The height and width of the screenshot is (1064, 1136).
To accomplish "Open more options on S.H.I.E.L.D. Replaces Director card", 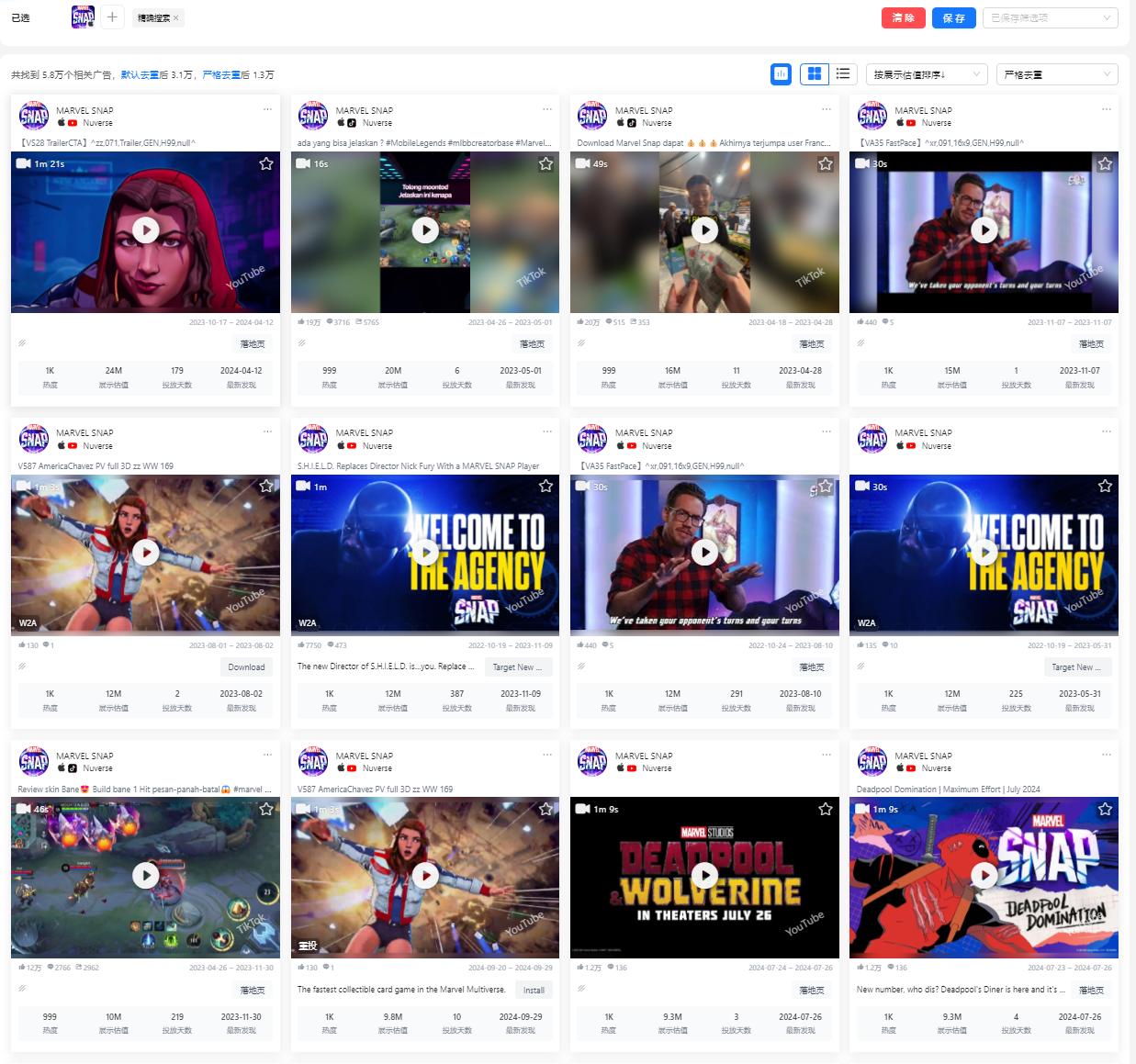I will tap(547, 431).
